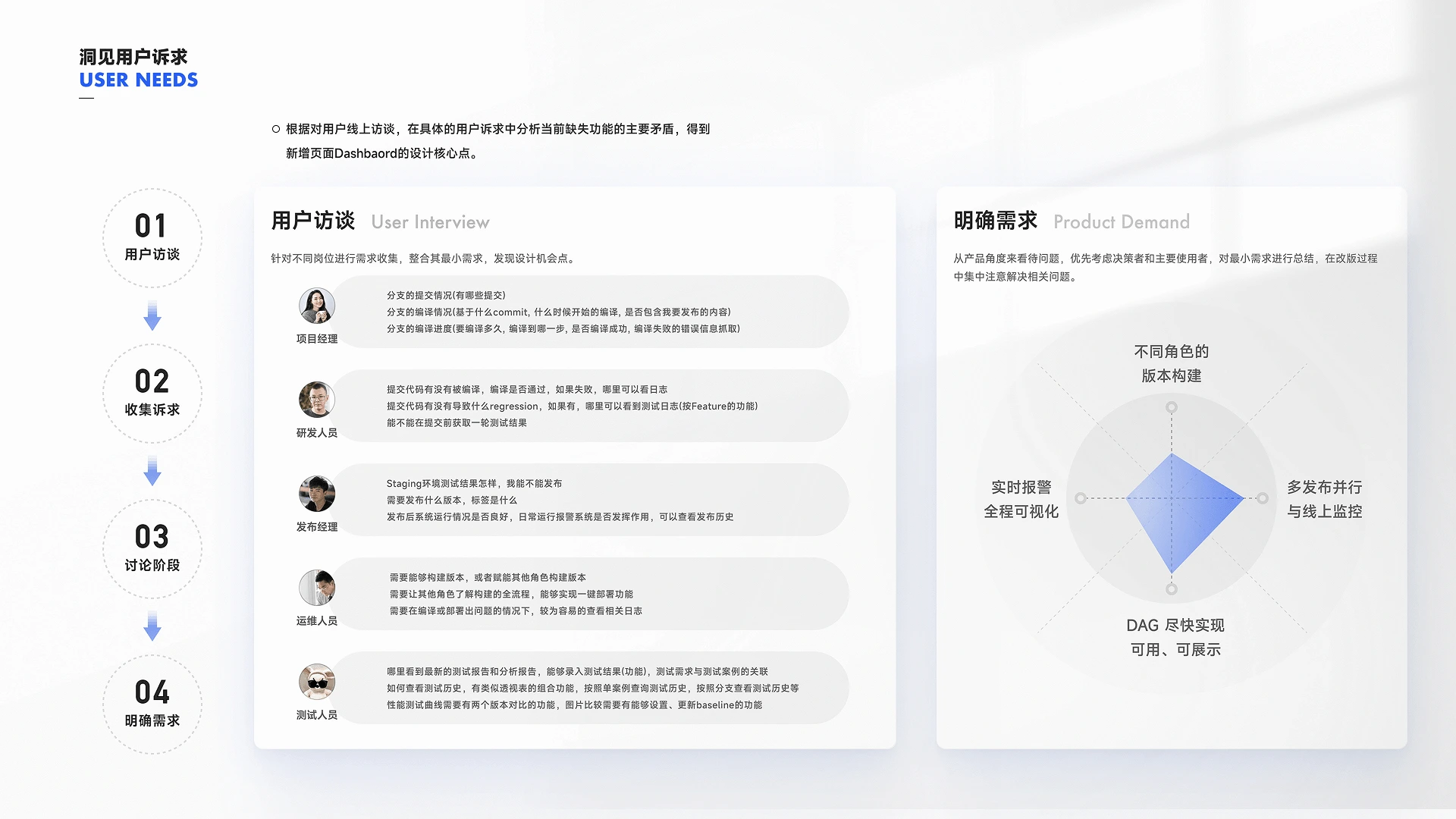Click the Product Demand gray heading
This screenshot has width=1456, height=819.
1122,222
